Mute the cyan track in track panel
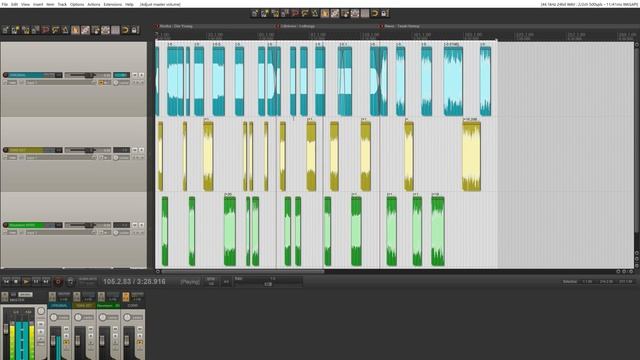 coord(135,75)
